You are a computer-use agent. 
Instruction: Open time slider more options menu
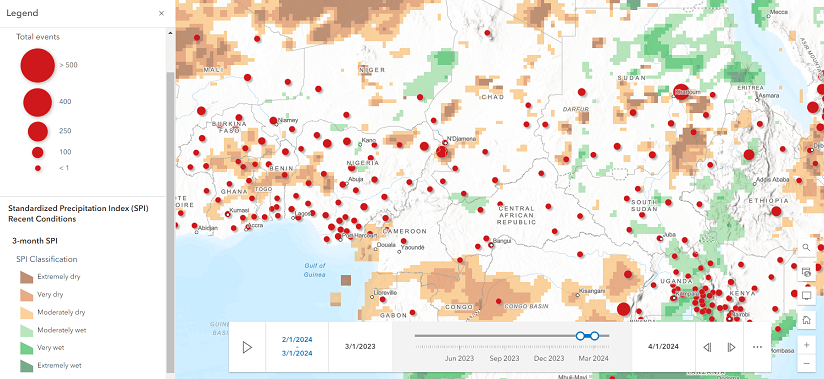[757, 347]
